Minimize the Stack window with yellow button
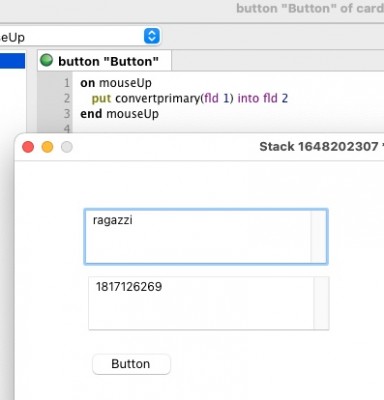 47,147
